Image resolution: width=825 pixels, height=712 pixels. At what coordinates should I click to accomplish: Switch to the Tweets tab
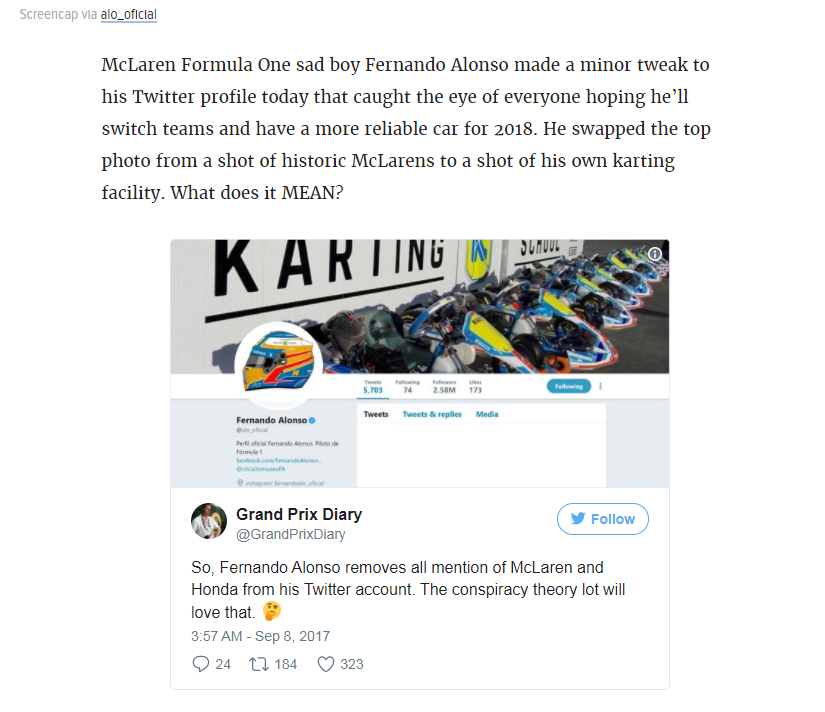pyautogui.click(x=376, y=414)
